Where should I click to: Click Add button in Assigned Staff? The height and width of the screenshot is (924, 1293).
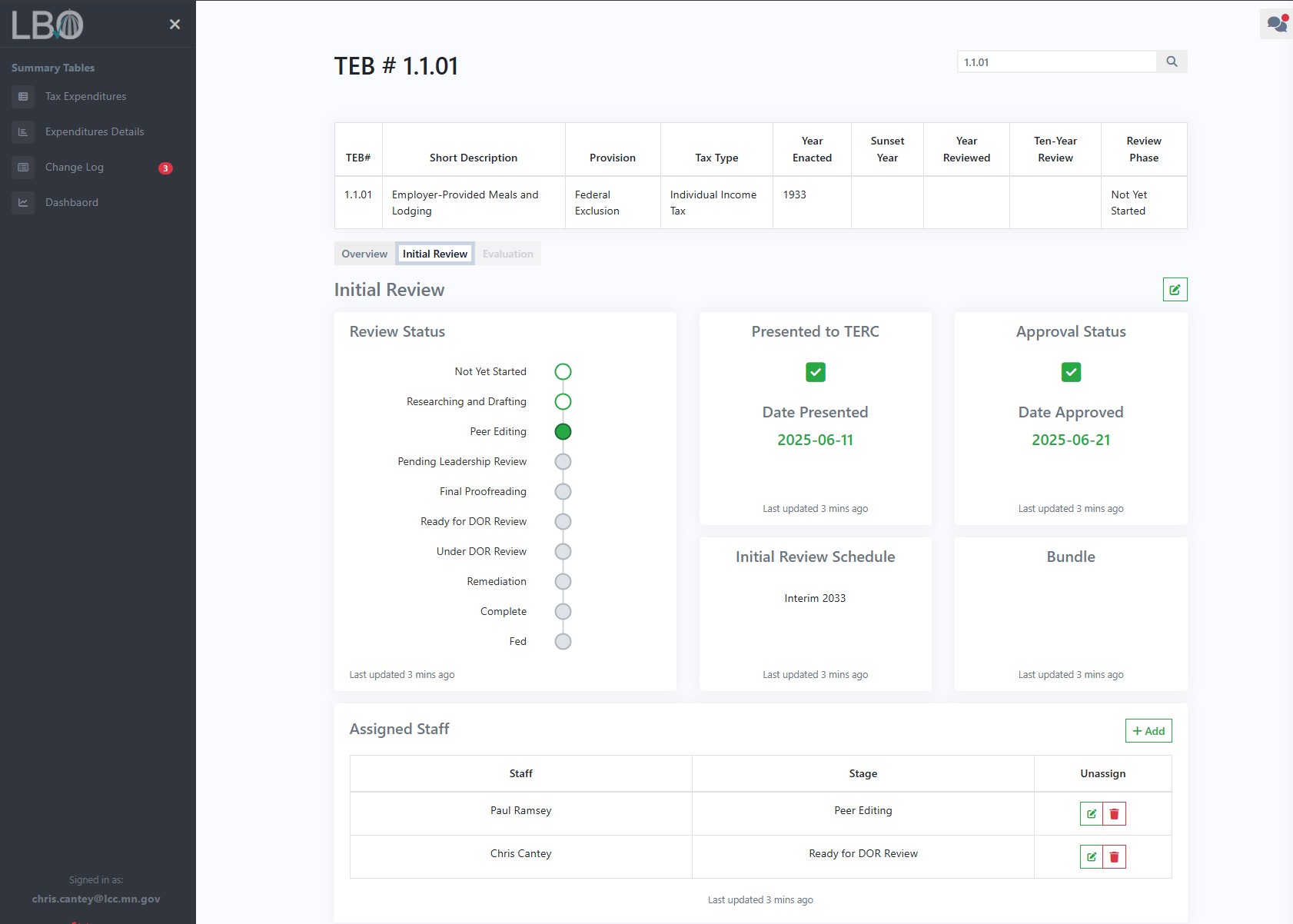coord(1148,731)
